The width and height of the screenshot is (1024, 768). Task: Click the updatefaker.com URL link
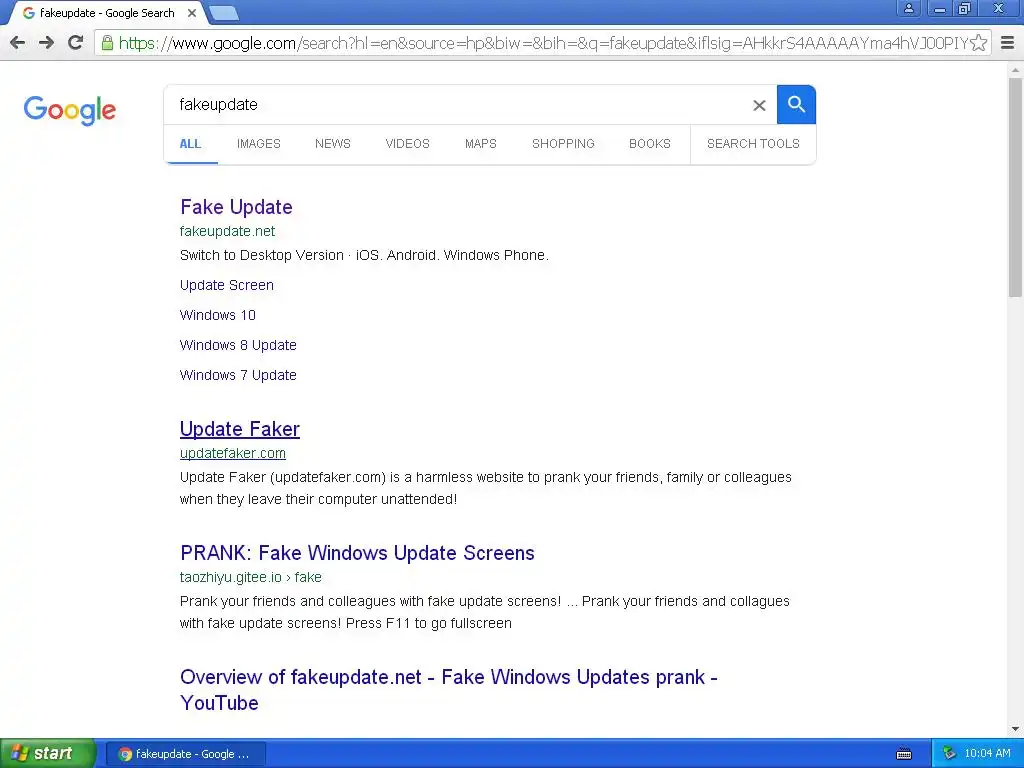click(232, 453)
